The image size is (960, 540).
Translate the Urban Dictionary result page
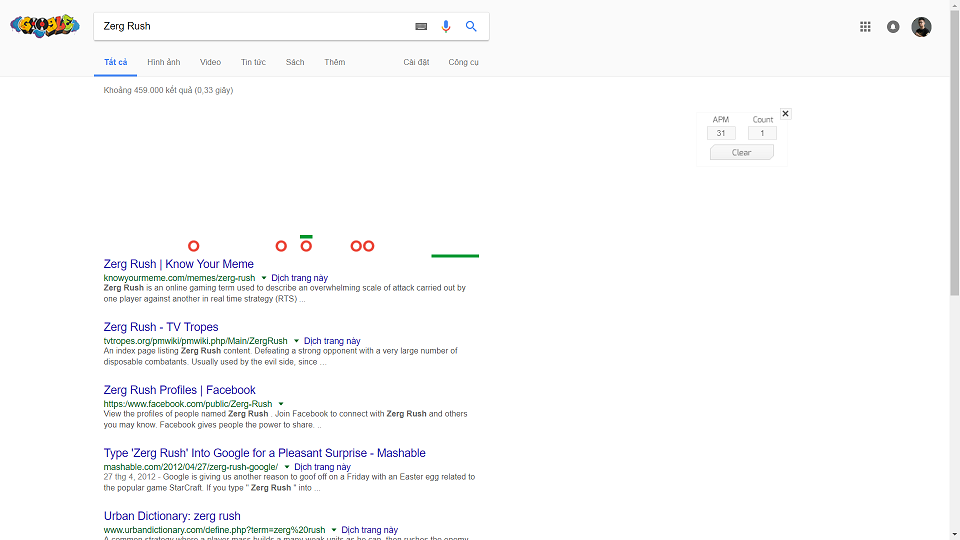pos(369,530)
